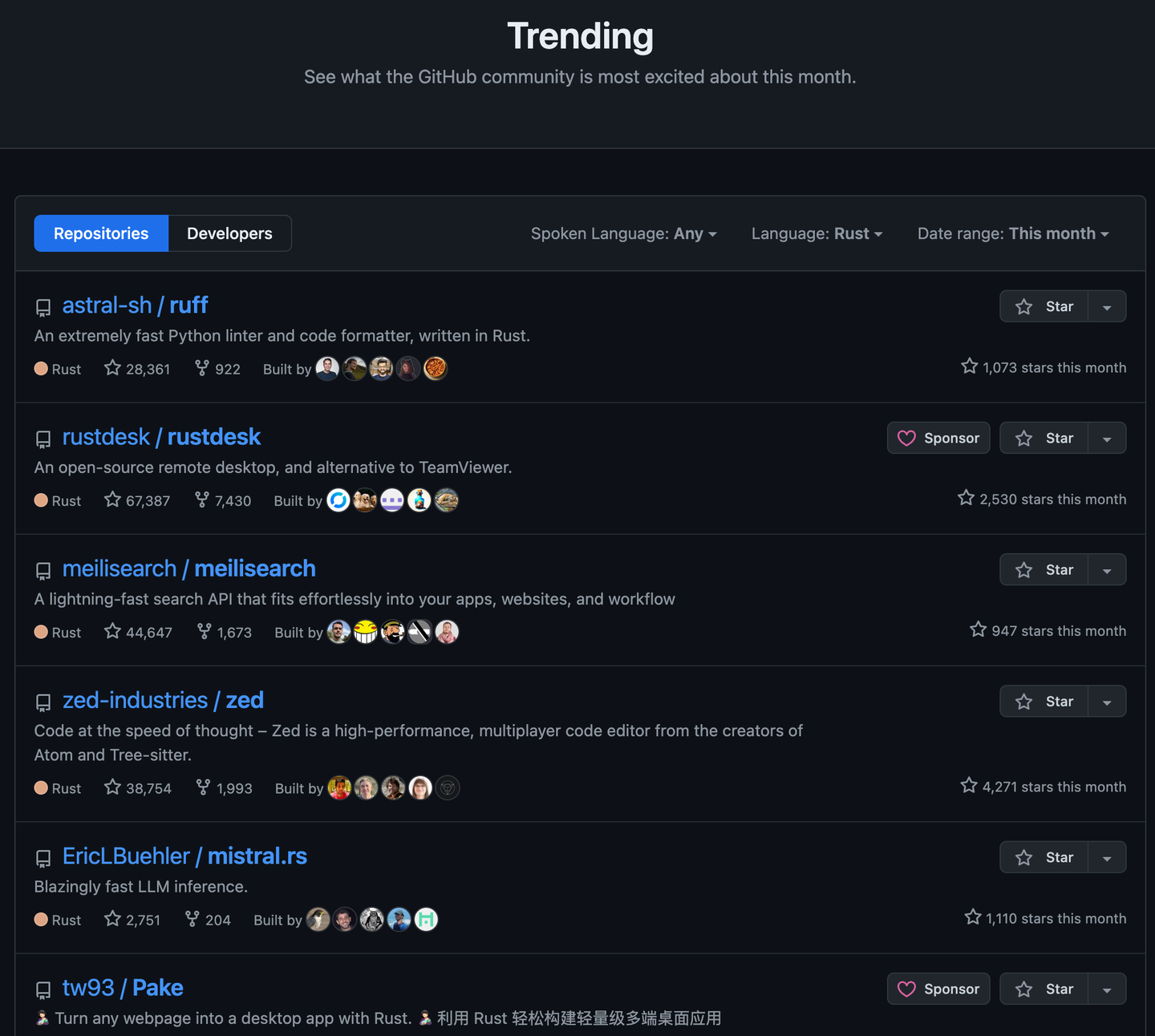Switch to the Repositories tab
The width and height of the screenshot is (1155, 1036).
pos(101,233)
